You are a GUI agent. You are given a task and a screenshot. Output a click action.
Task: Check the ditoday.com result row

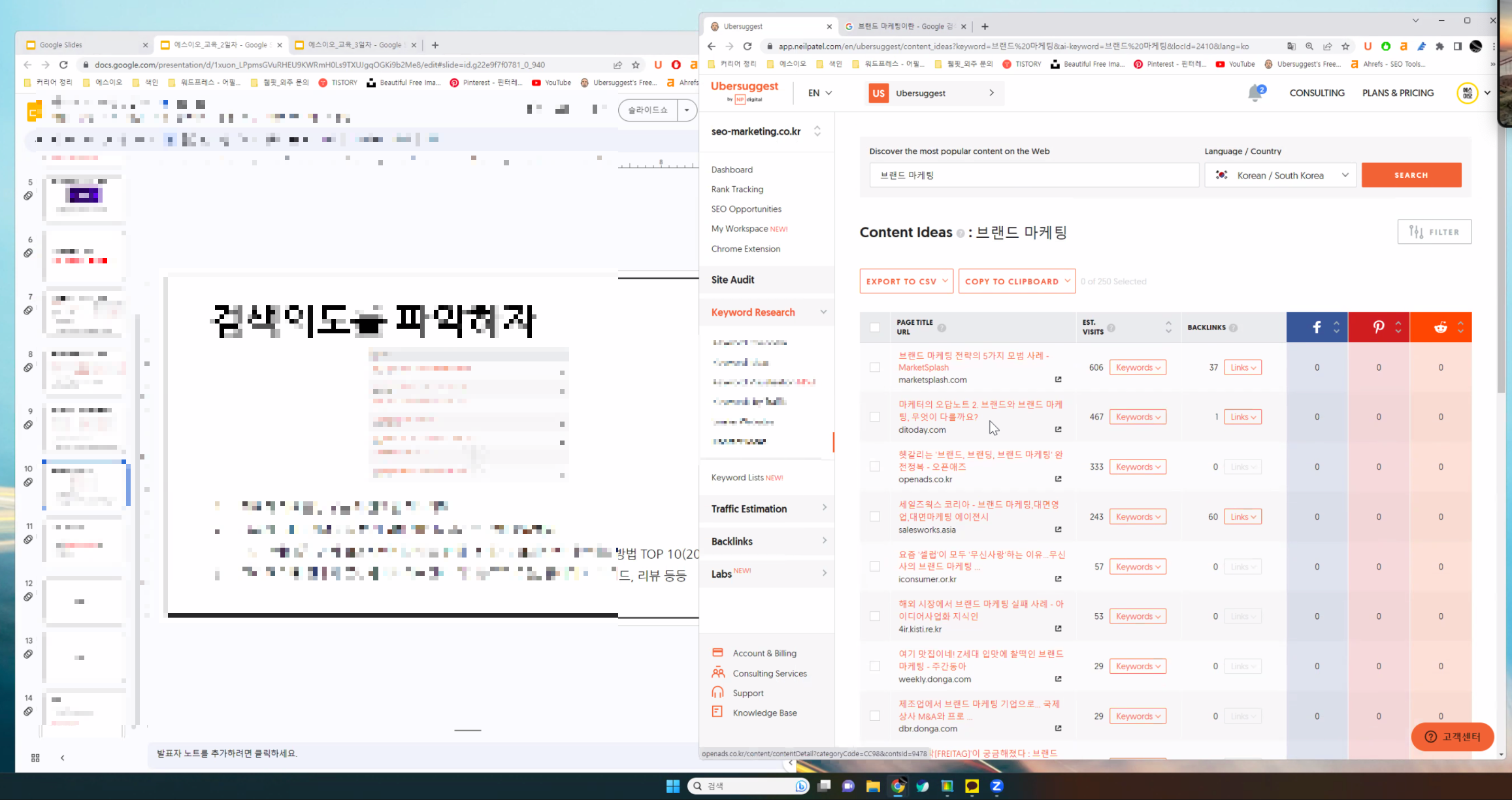pos(875,417)
